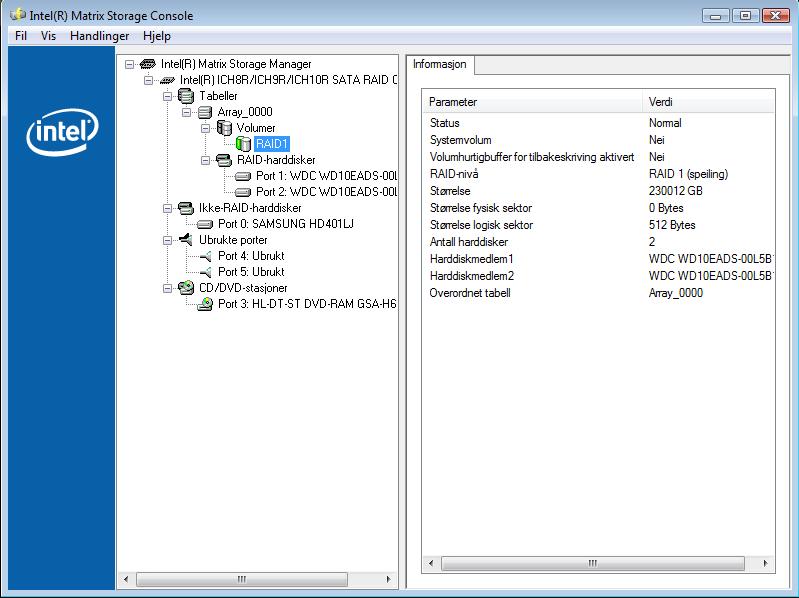Click tree panel scroll left arrow
Viewport: 799px width, 598px height.
tap(126, 579)
